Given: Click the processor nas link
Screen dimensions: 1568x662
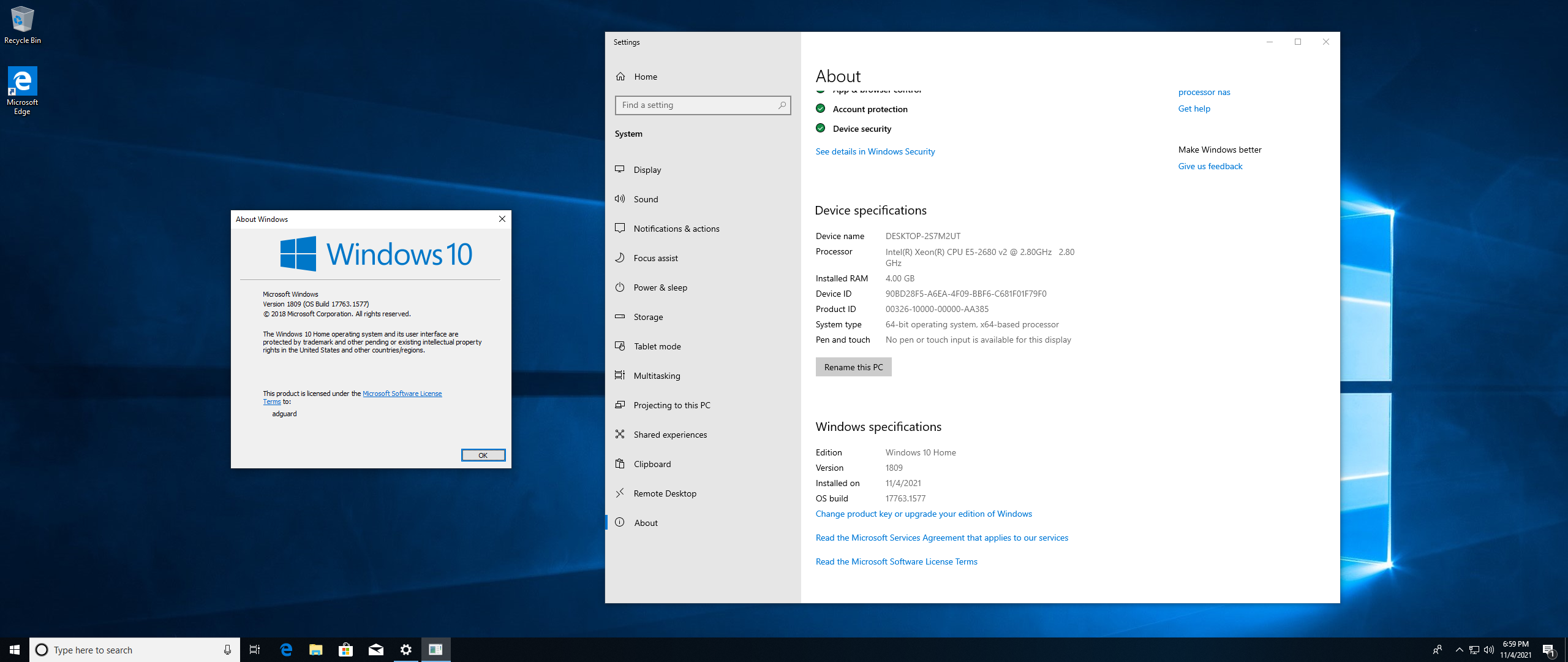Looking at the screenshot, I should coord(1204,92).
